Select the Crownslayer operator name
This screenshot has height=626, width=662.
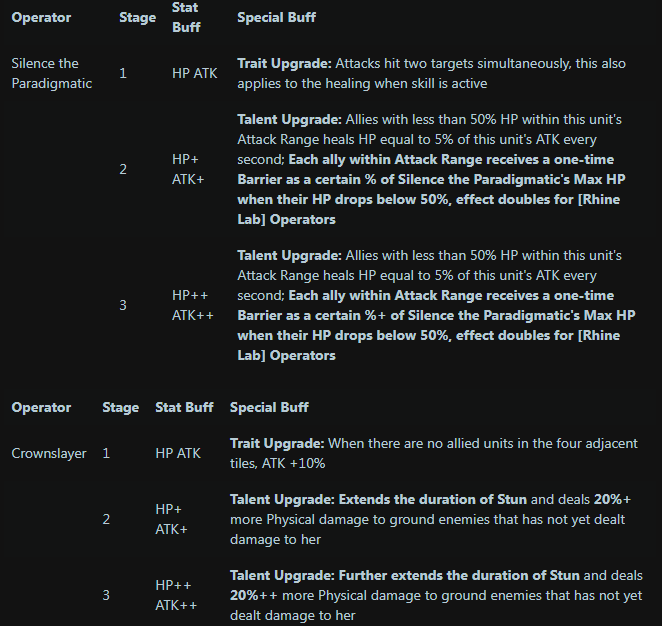49,453
